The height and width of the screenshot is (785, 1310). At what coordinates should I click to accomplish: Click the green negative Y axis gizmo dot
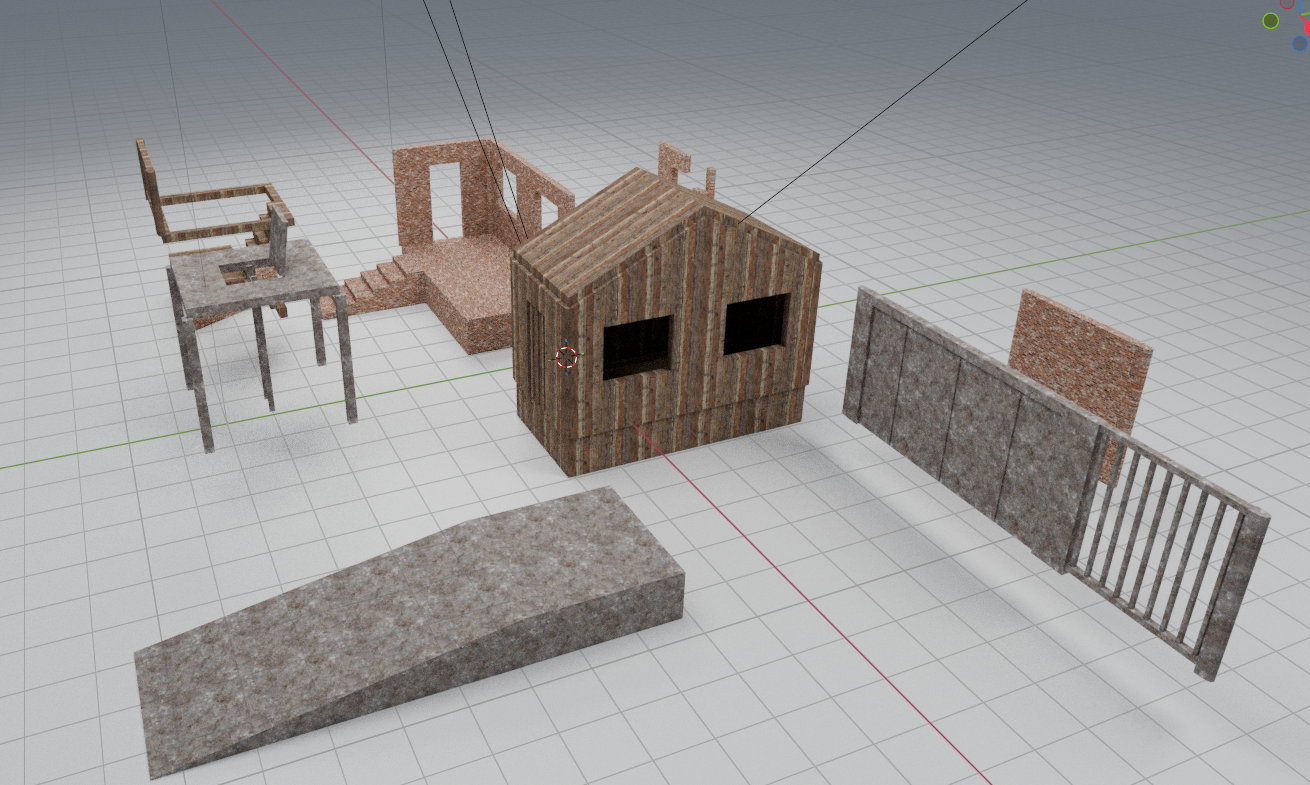point(1271,20)
